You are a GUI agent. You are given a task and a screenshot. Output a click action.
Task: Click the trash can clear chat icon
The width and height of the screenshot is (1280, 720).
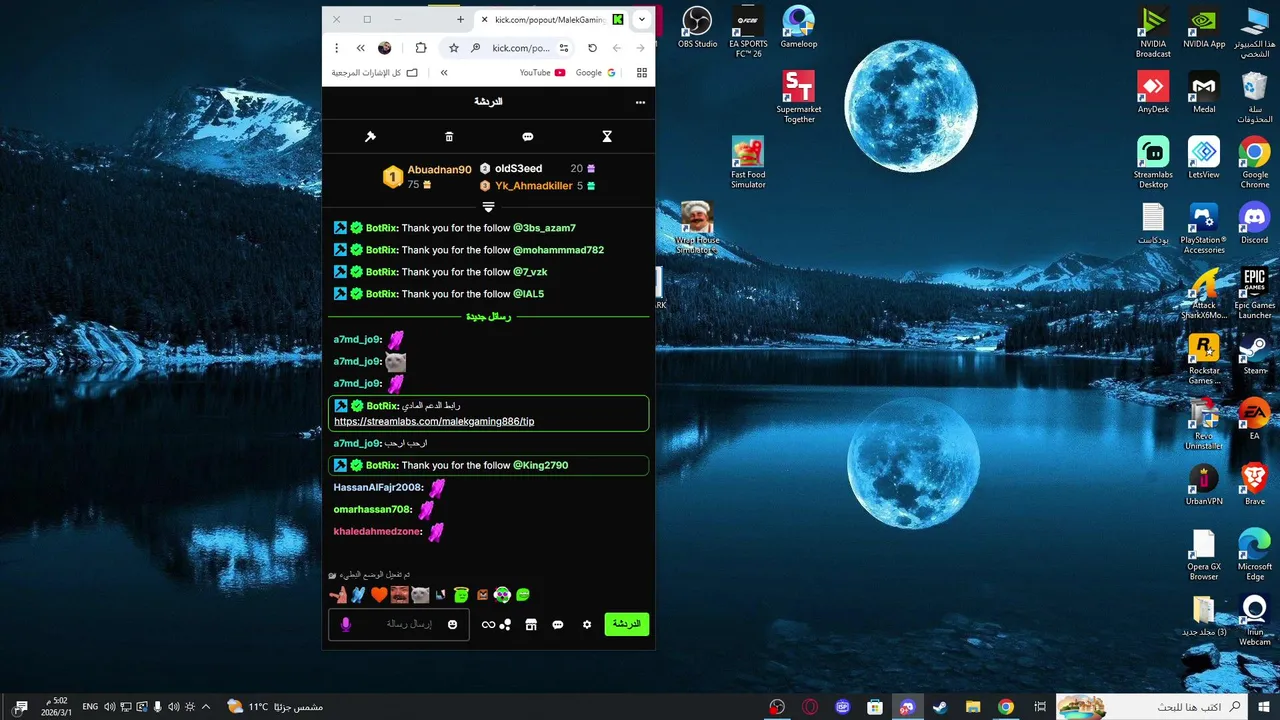pos(449,137)
